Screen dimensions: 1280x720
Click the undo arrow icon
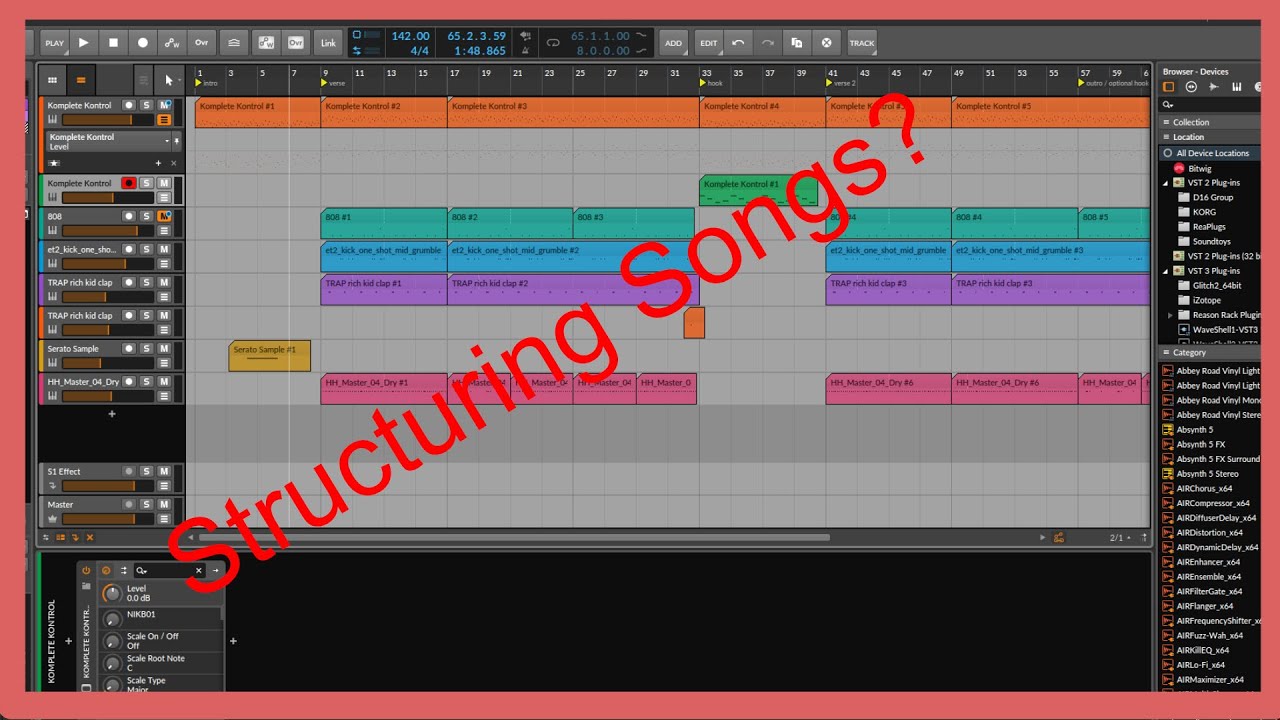(x=738, y=43)
